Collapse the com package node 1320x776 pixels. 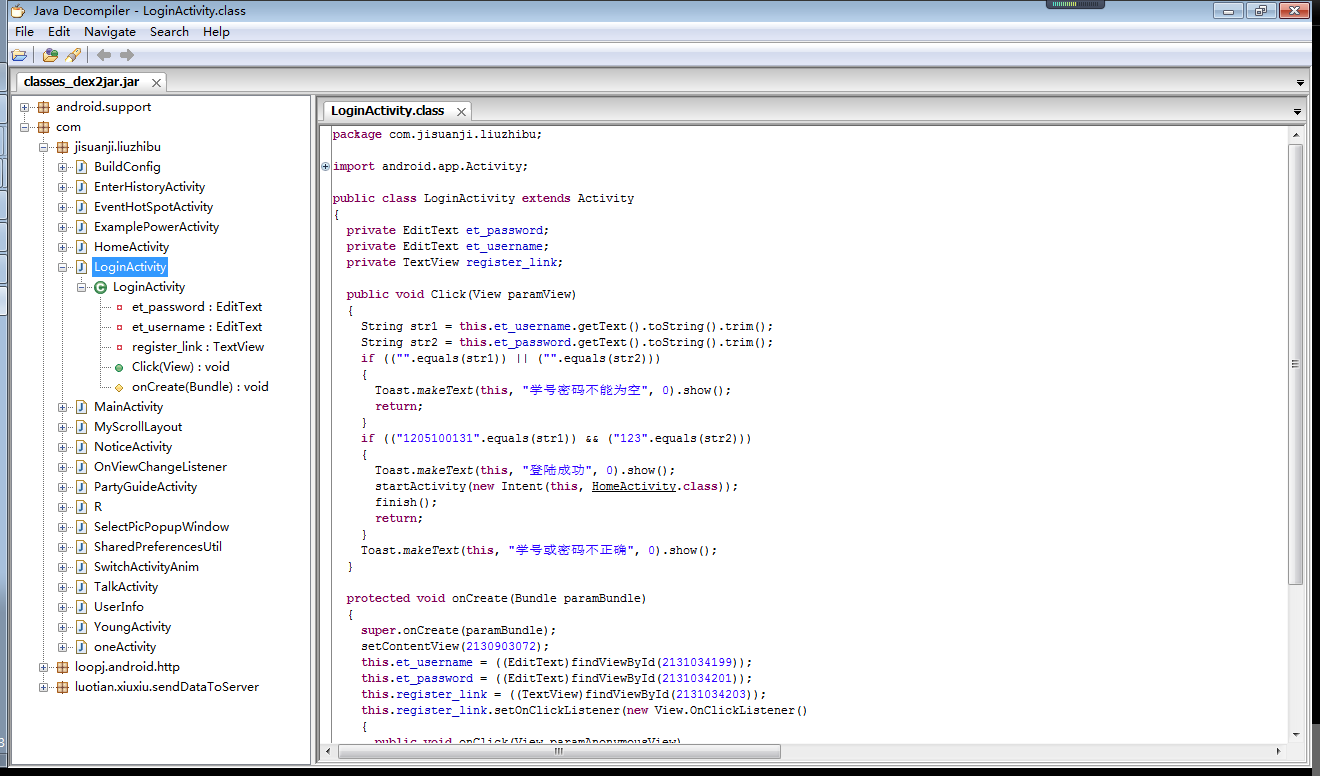pos(24,127)
